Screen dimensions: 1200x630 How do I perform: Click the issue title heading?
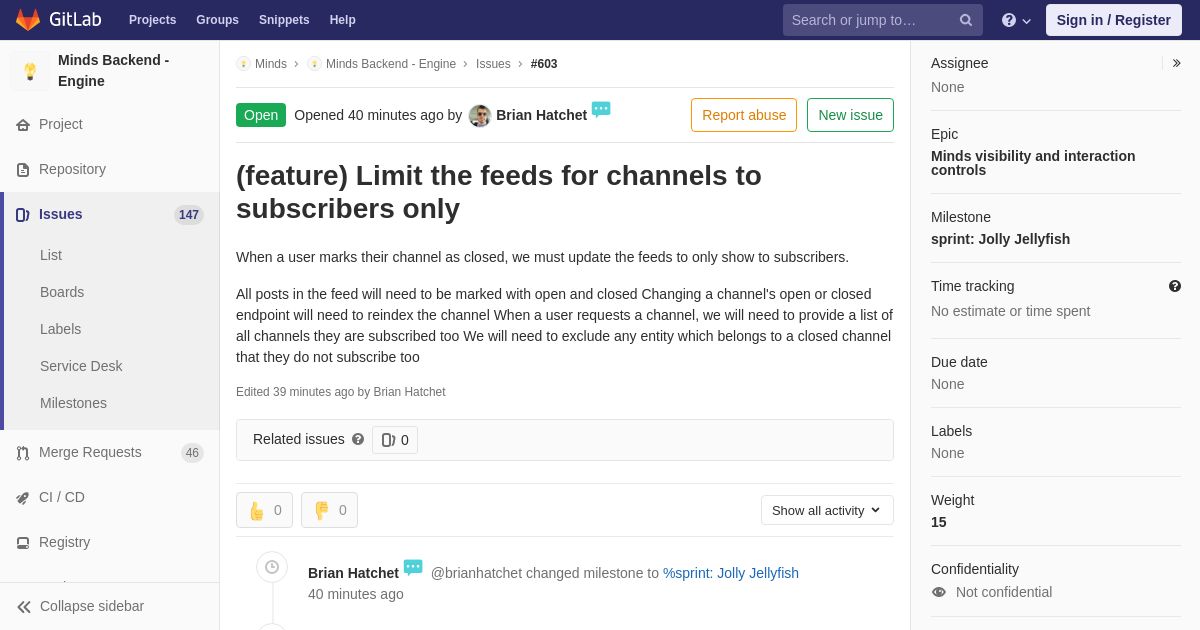tap(499, 192)
